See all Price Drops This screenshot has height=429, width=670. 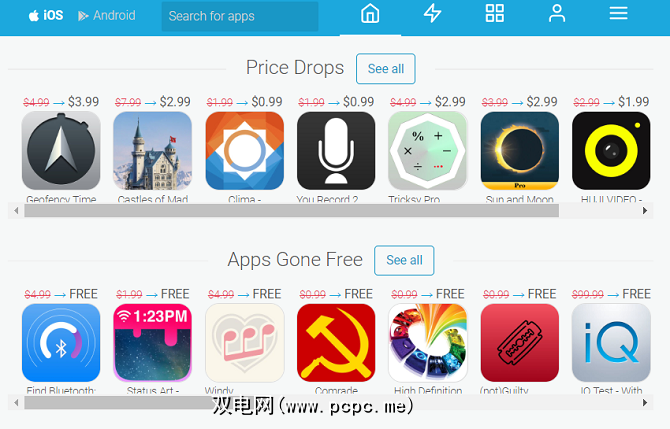click(x=385, y=69)
